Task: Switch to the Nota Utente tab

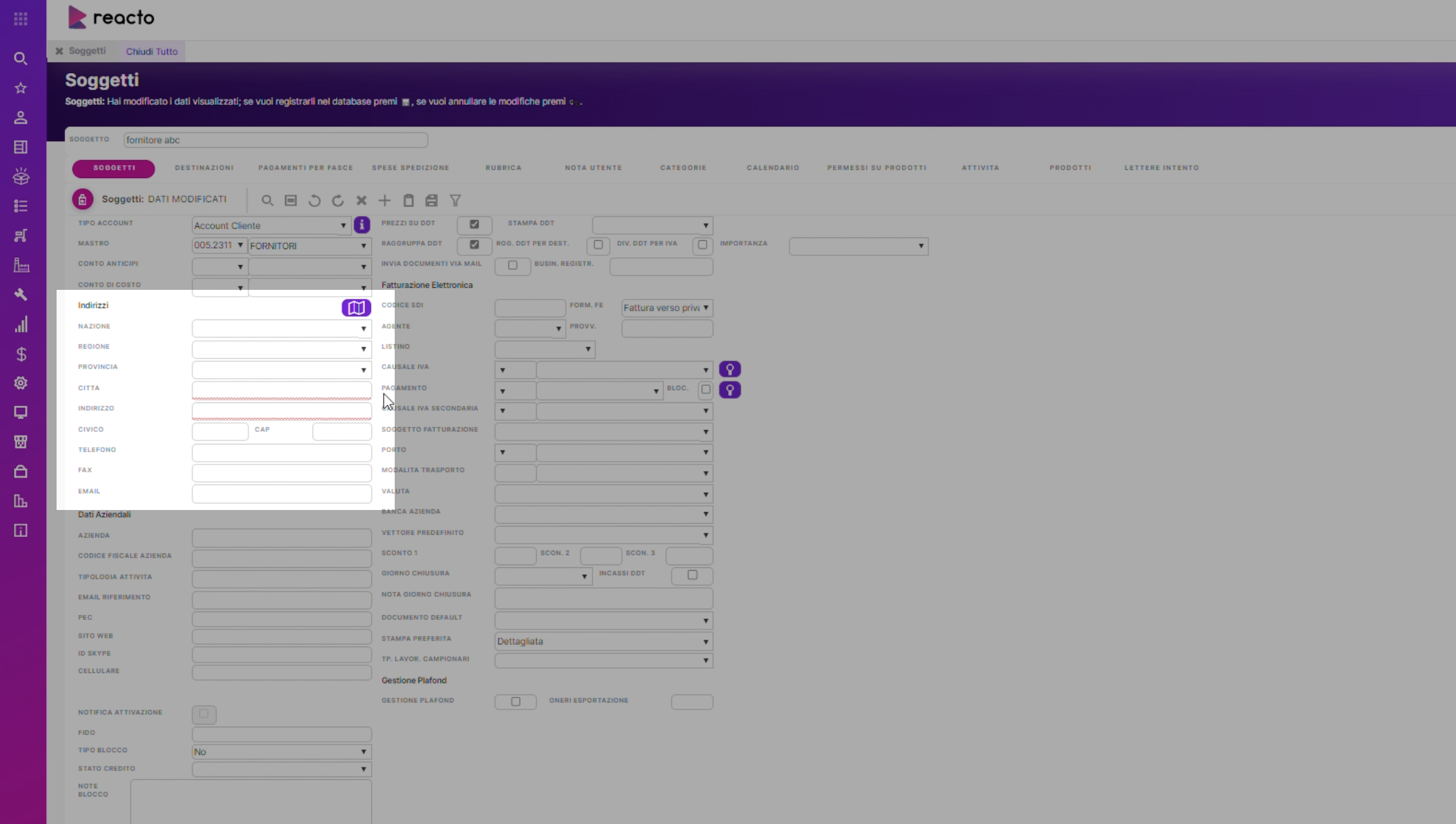Action: (593, 168)
